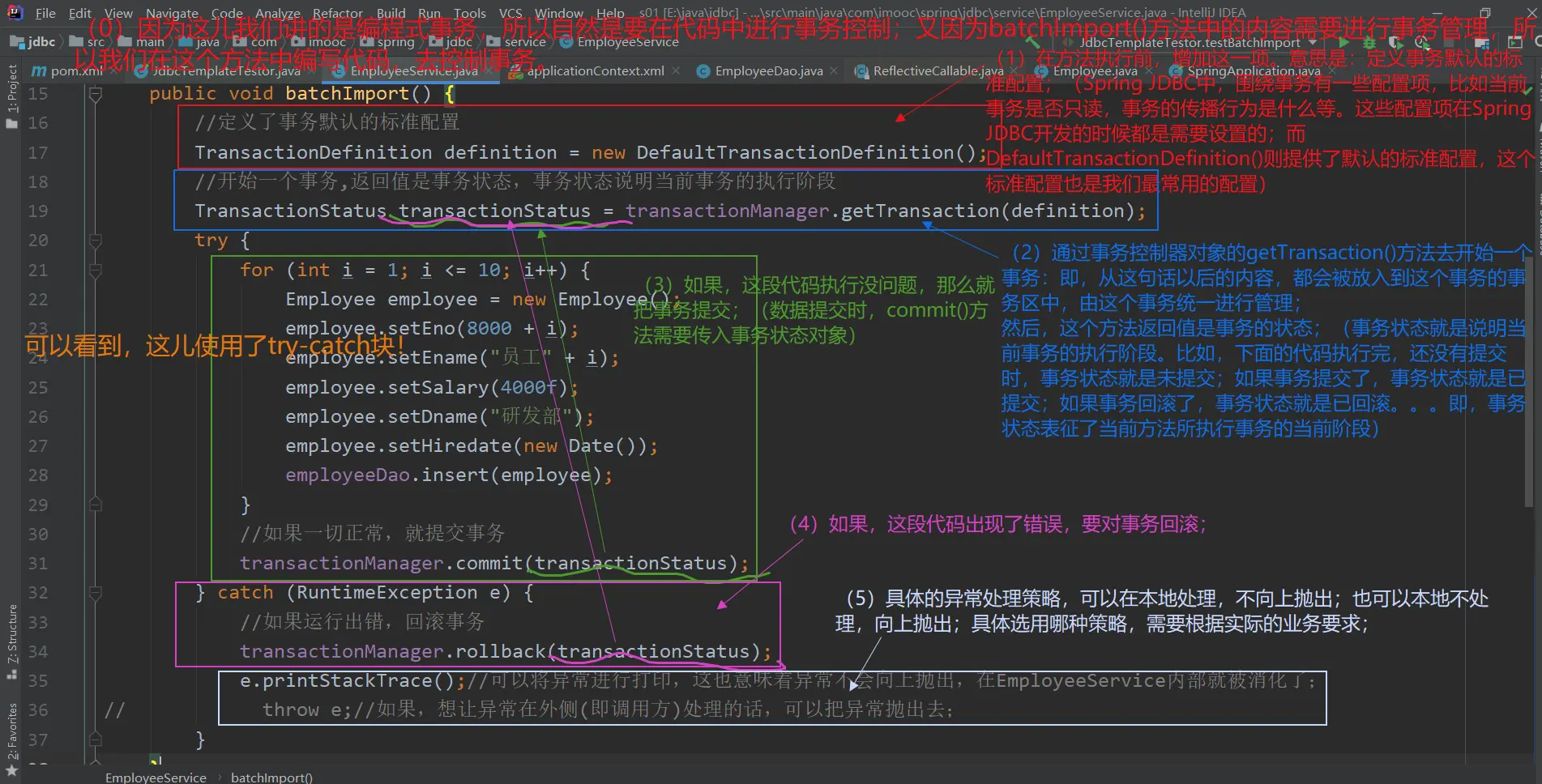Click the Debug bug icon

pos(1369,43)
